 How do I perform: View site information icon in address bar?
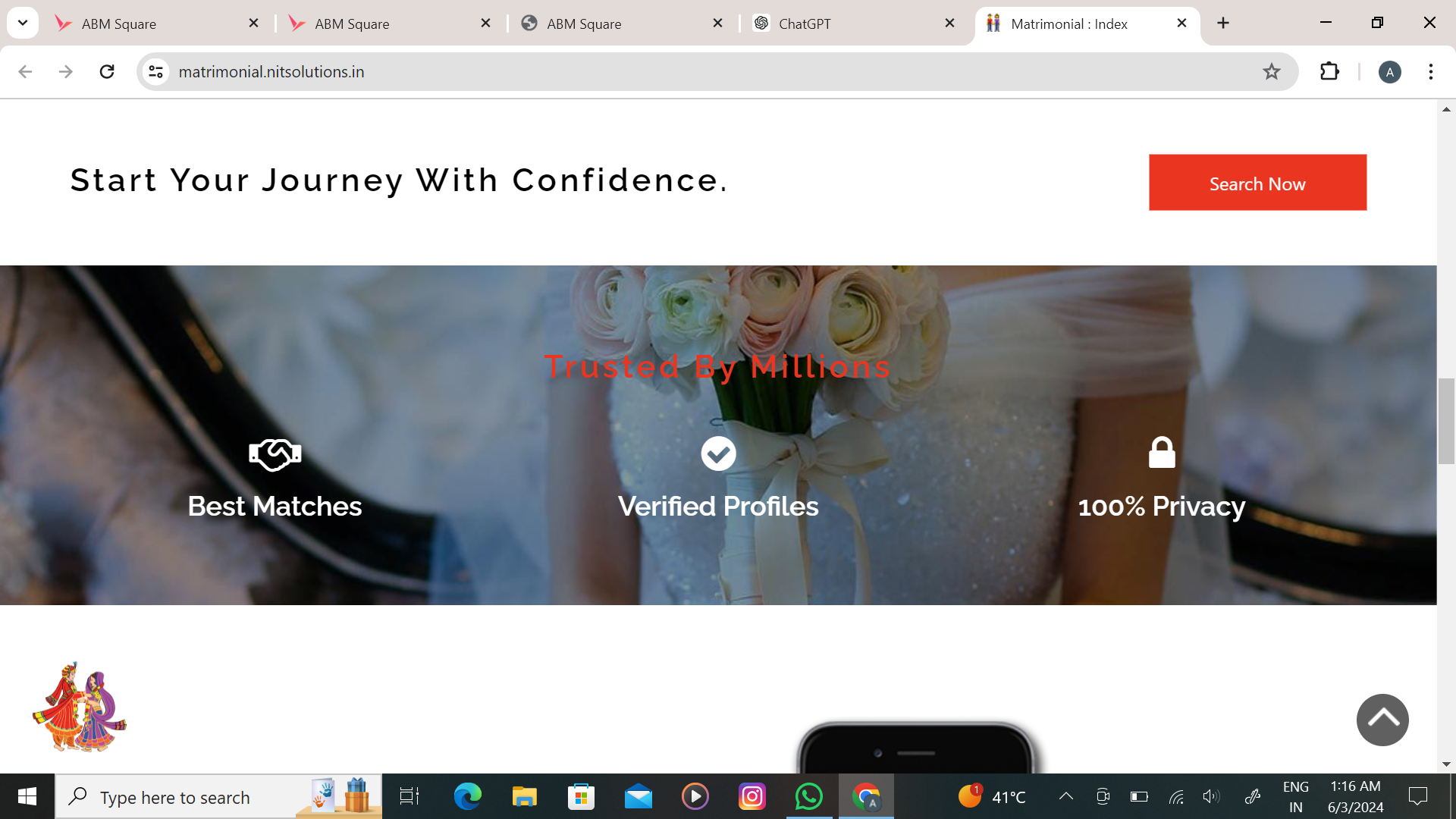[156, 71]
